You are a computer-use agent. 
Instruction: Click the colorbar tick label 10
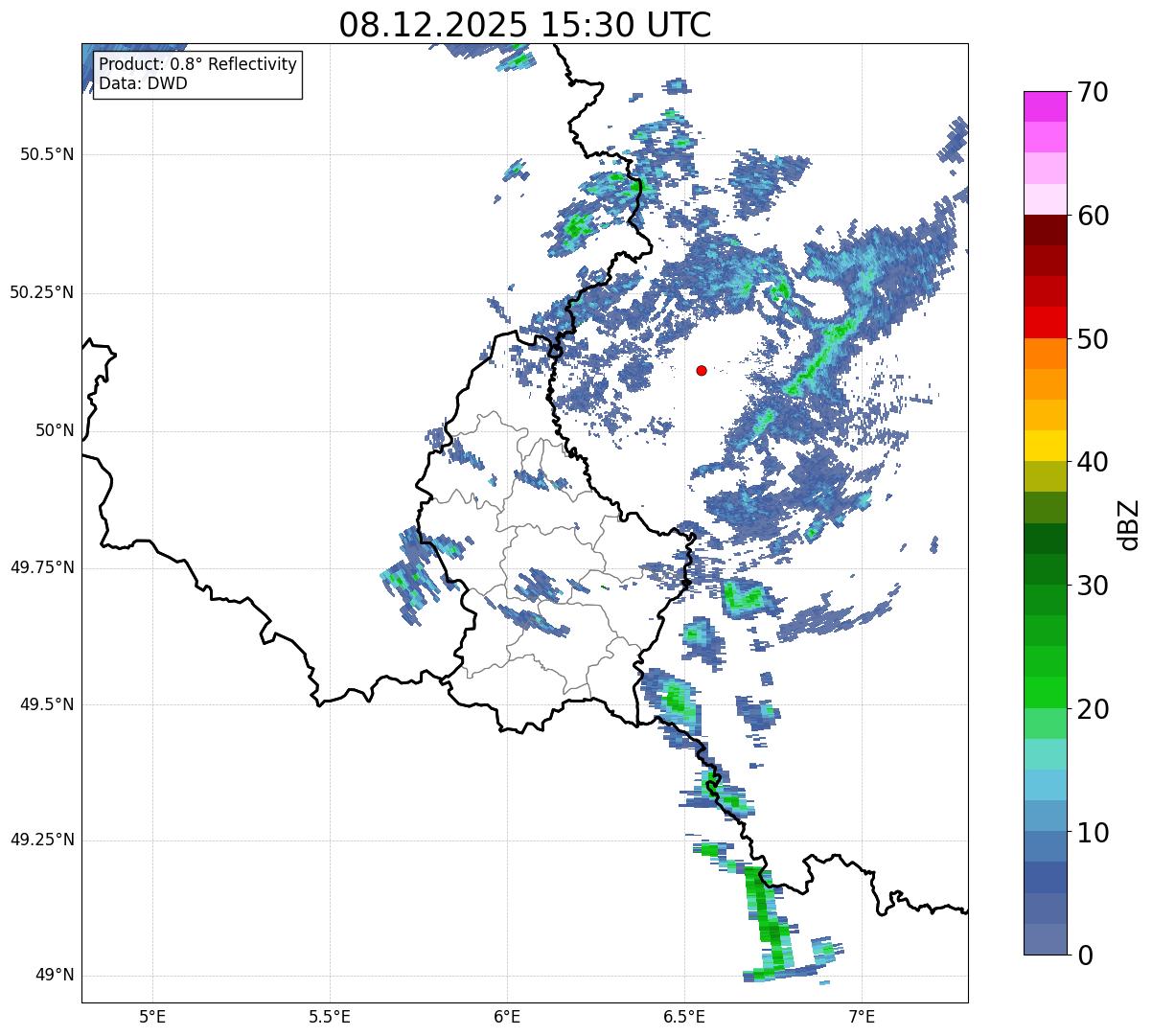click(x=1093, y=832)
